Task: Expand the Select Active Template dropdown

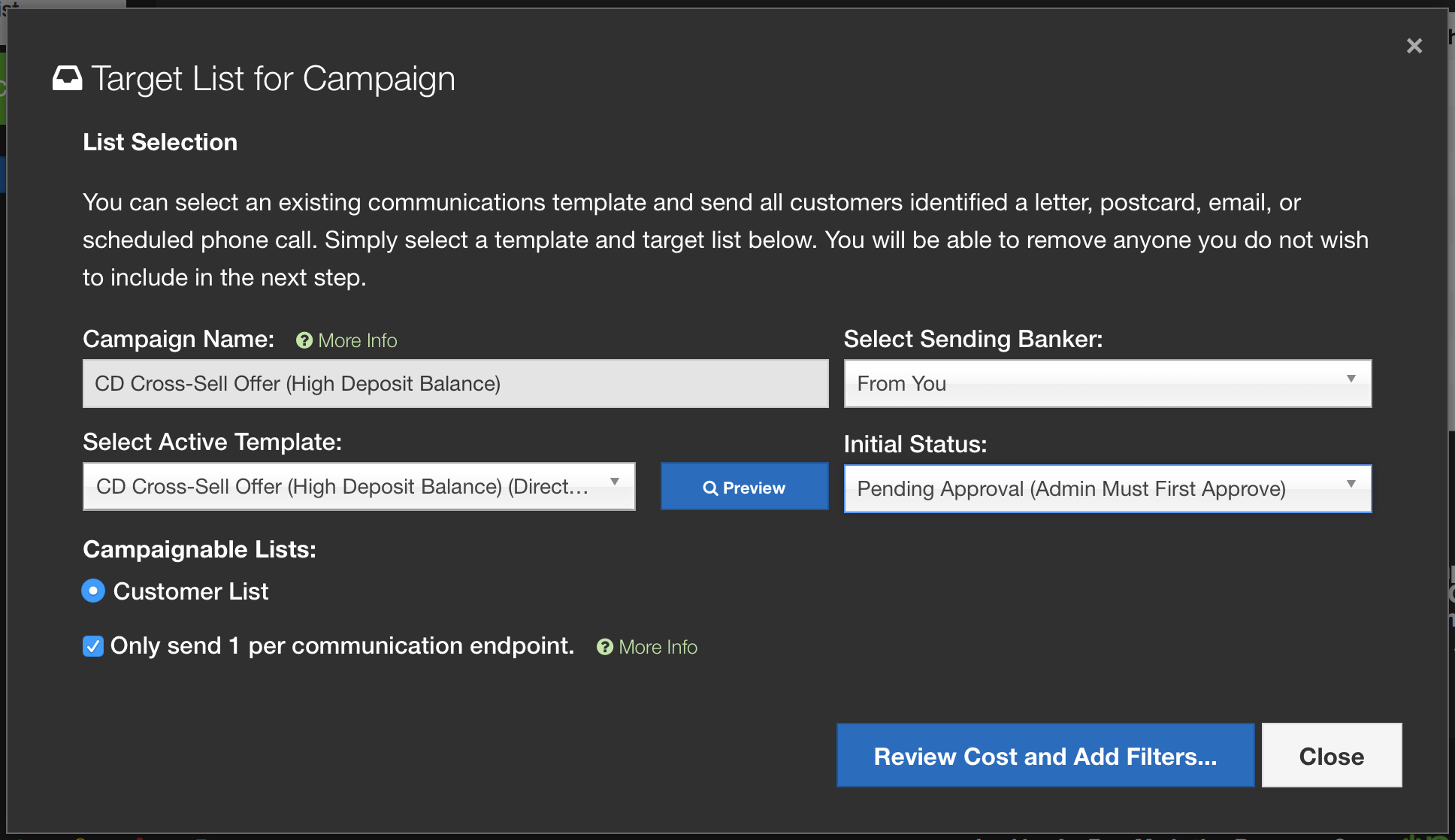Action: 358,487
